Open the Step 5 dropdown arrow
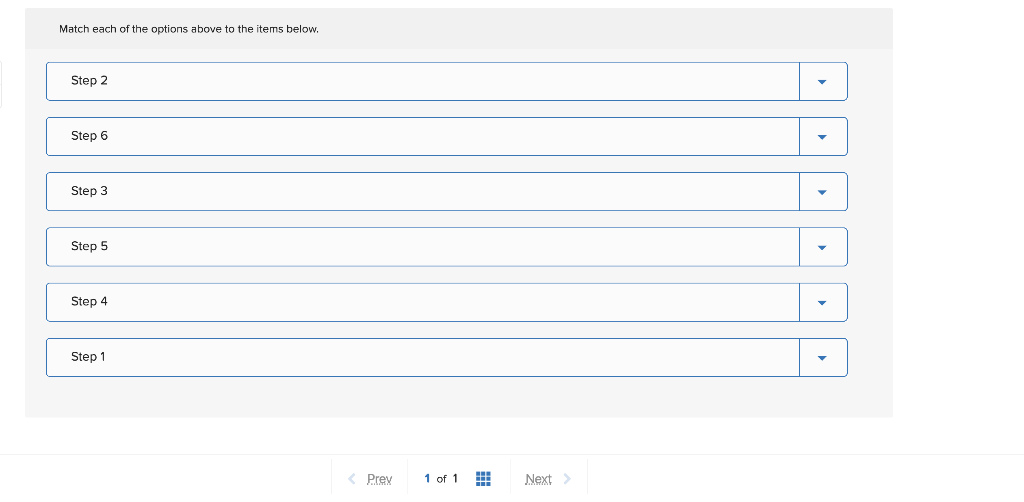 pos(822,247)
